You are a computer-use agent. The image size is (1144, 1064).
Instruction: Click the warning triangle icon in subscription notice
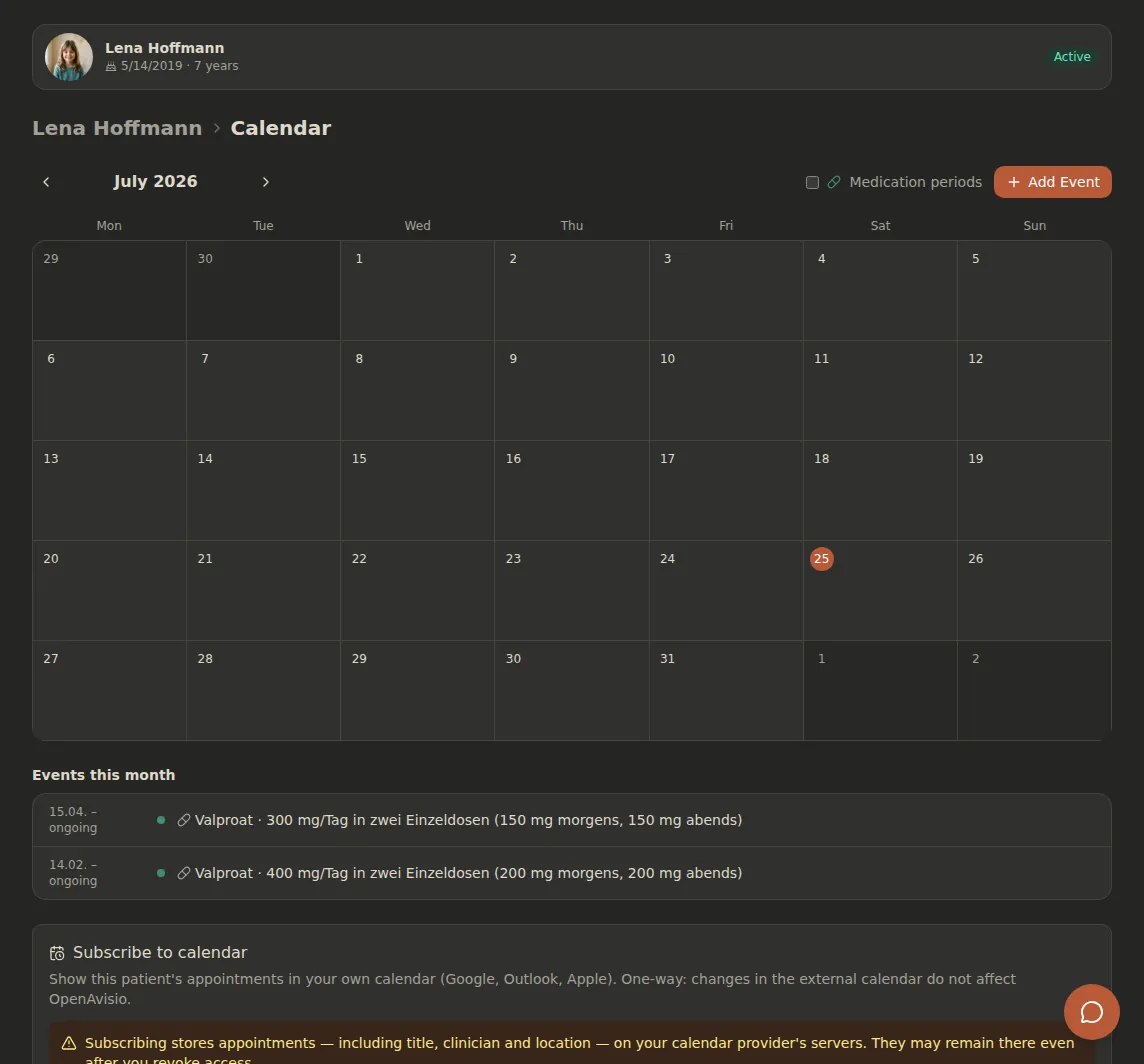69,1044
